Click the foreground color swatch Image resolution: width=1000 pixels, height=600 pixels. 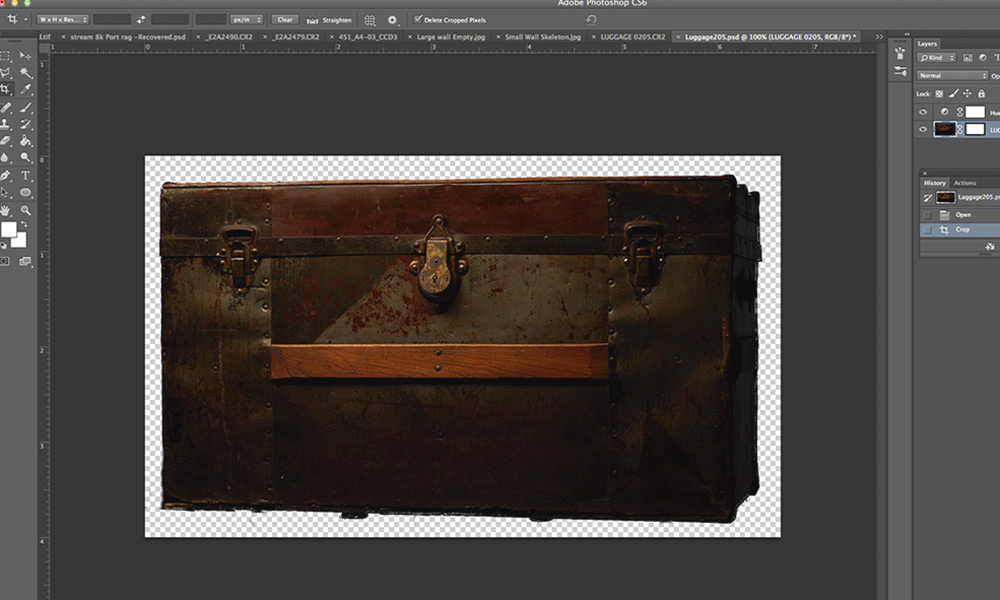tap(9, 230)
